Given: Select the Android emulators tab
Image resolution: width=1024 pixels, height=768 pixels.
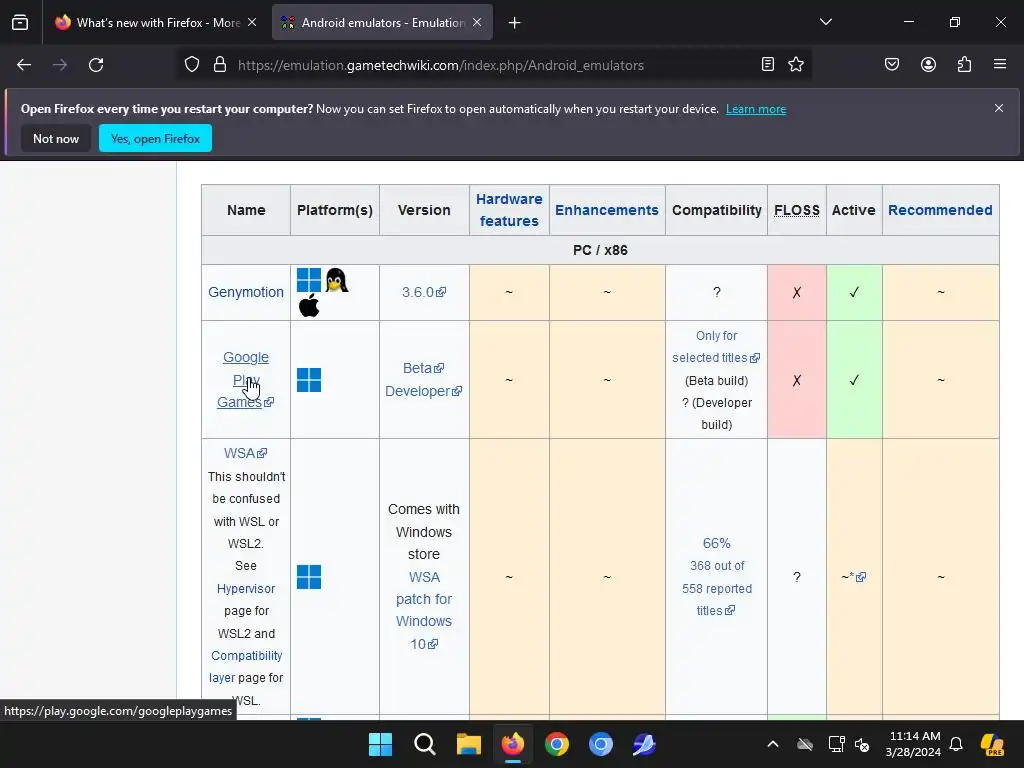Looking at the screenshot, I should tap(382, 23).
